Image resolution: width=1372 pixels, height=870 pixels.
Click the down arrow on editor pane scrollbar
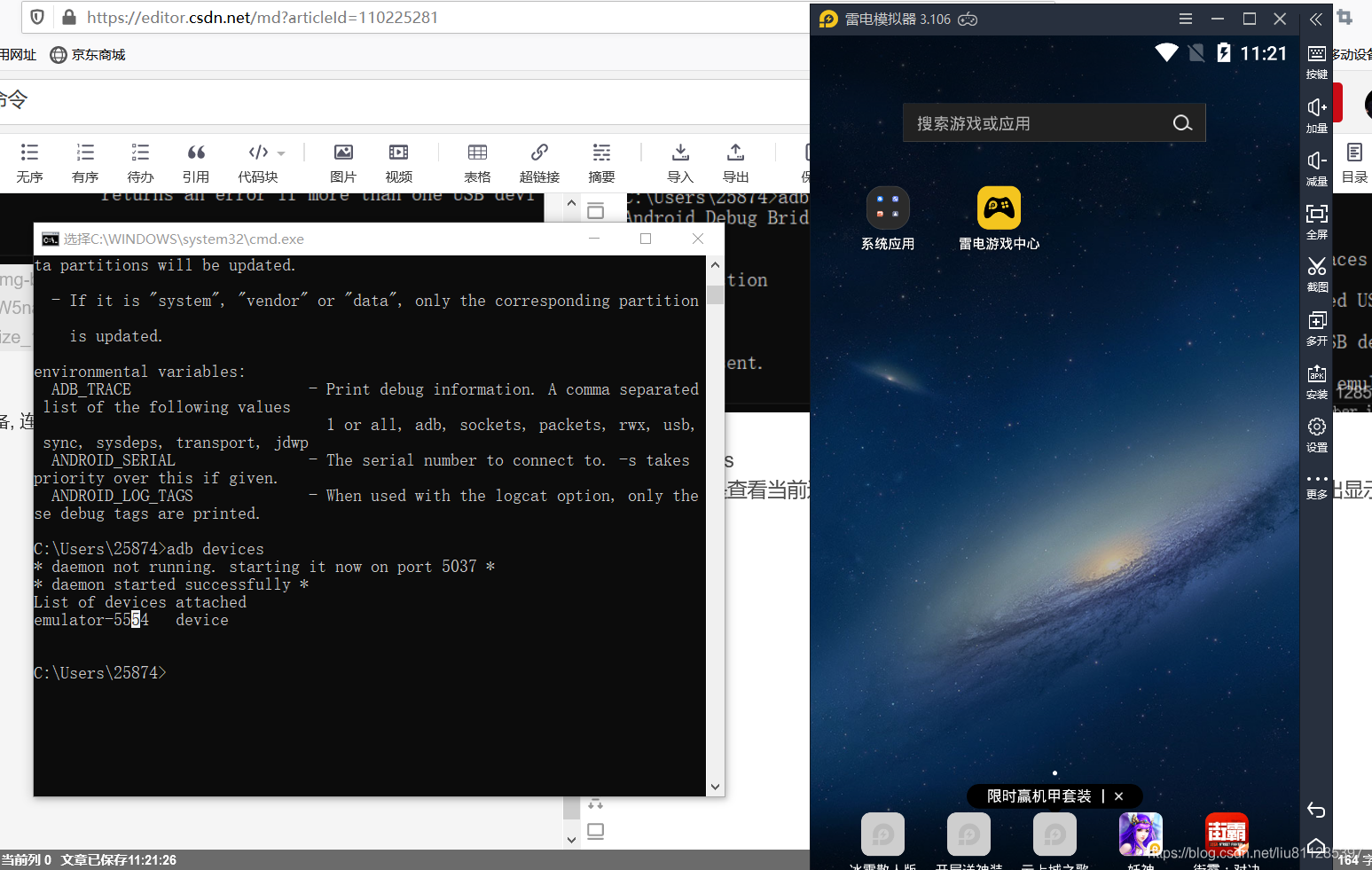point(571,839)
